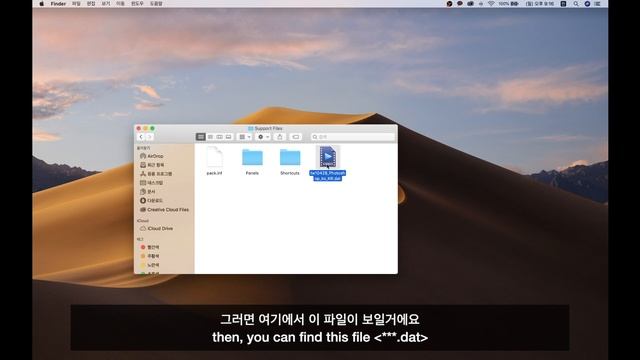
Task: Click the Panels folder name label
Action: (x=252, y=173)
